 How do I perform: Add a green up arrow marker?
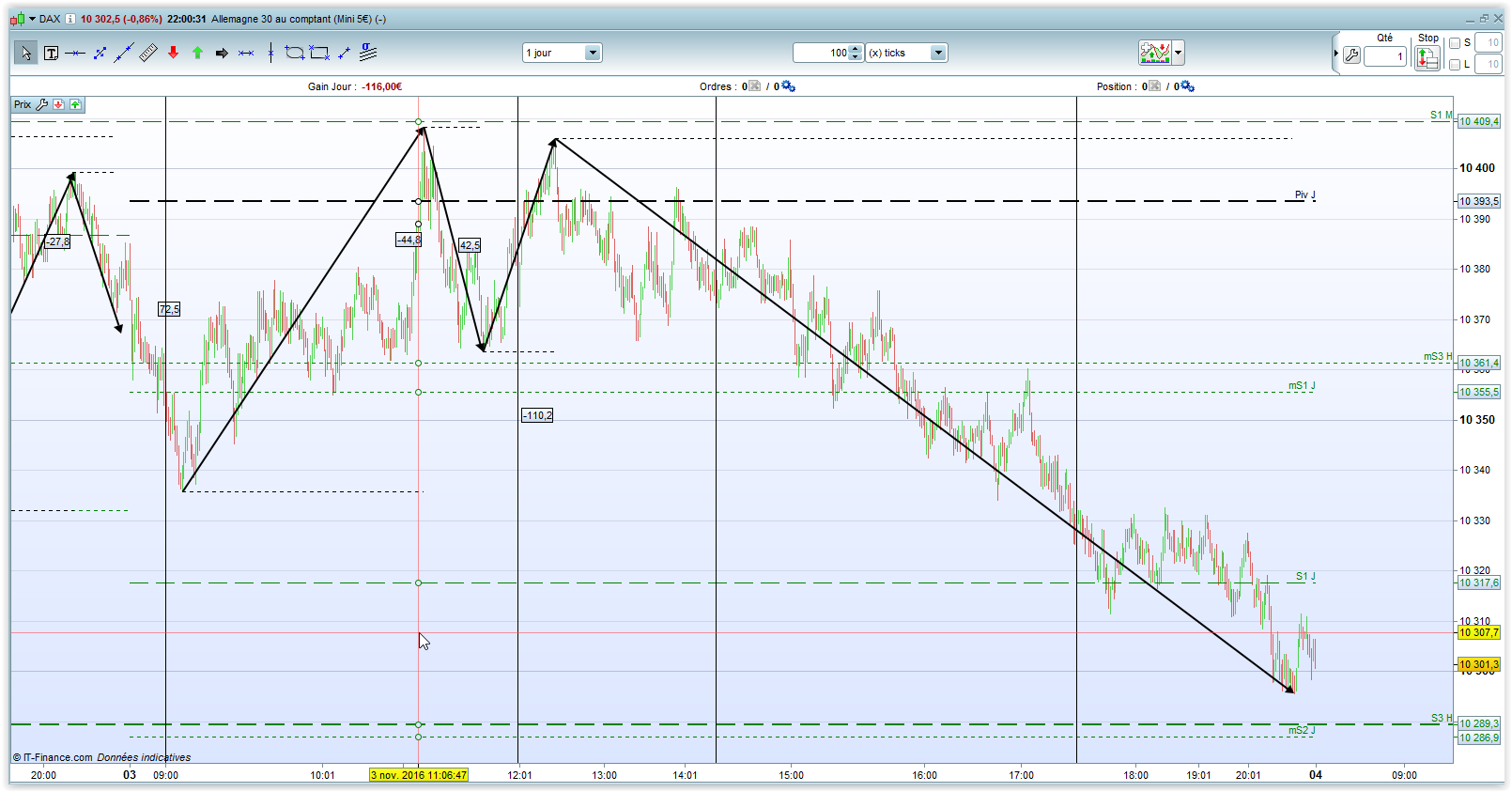coord(197,54)
